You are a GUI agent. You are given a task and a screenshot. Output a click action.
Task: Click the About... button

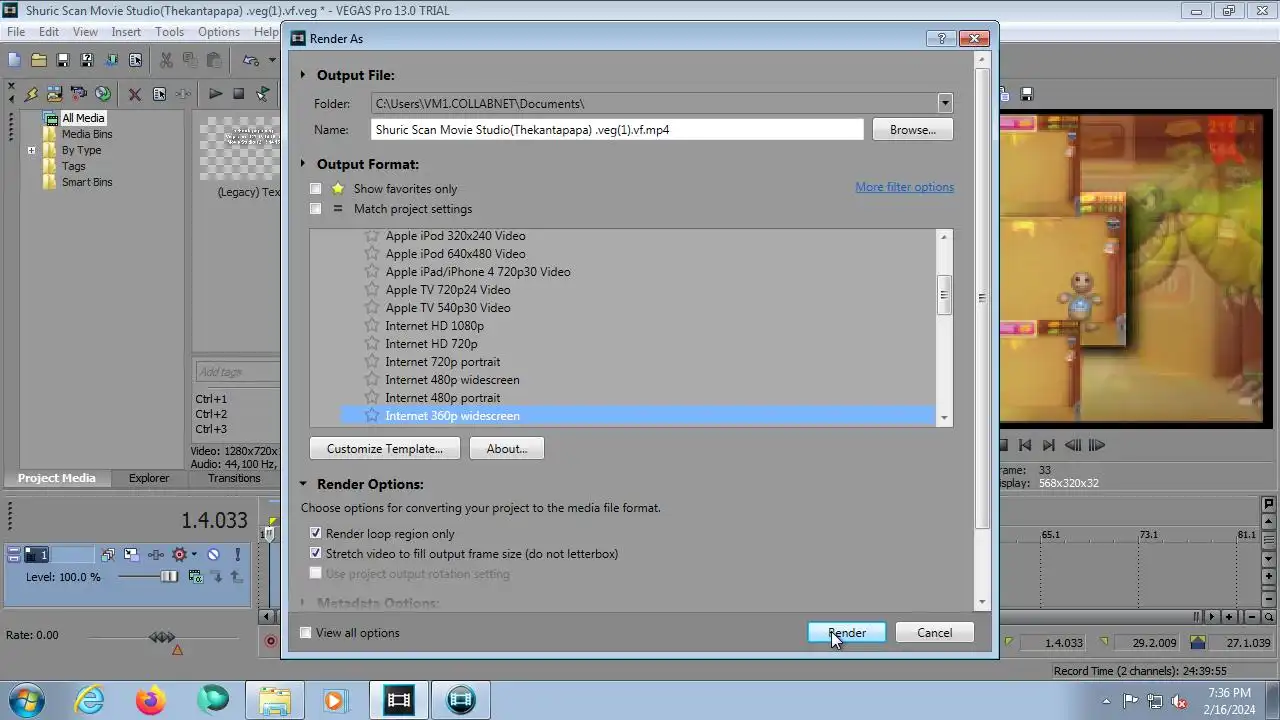[507, 449]
